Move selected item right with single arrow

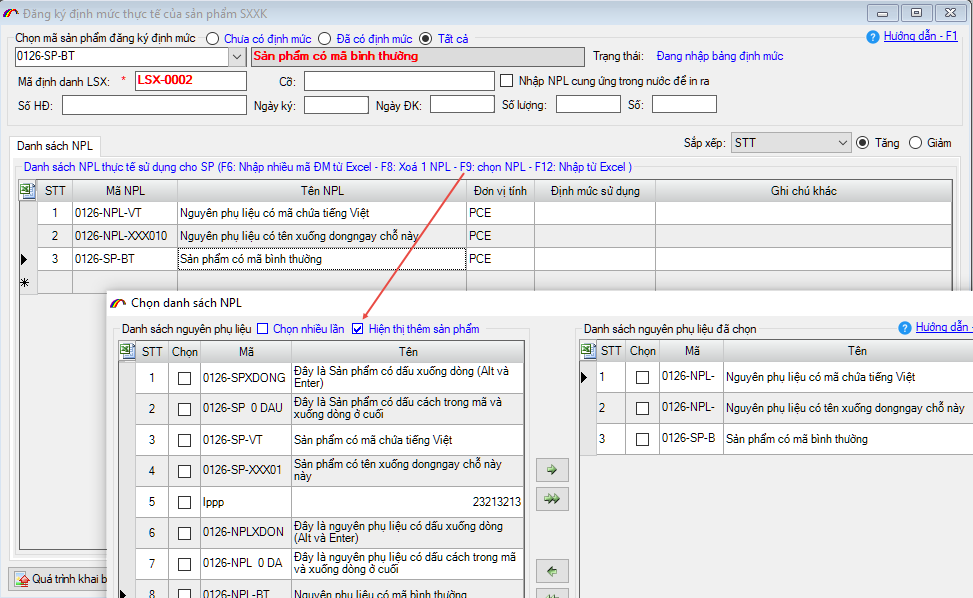point(549,469)
